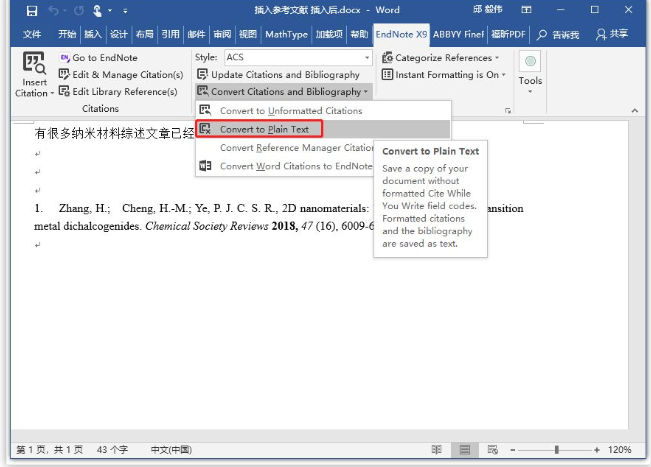
Task: Click the 43 个字 word count
Action: [x=112, y=450]
